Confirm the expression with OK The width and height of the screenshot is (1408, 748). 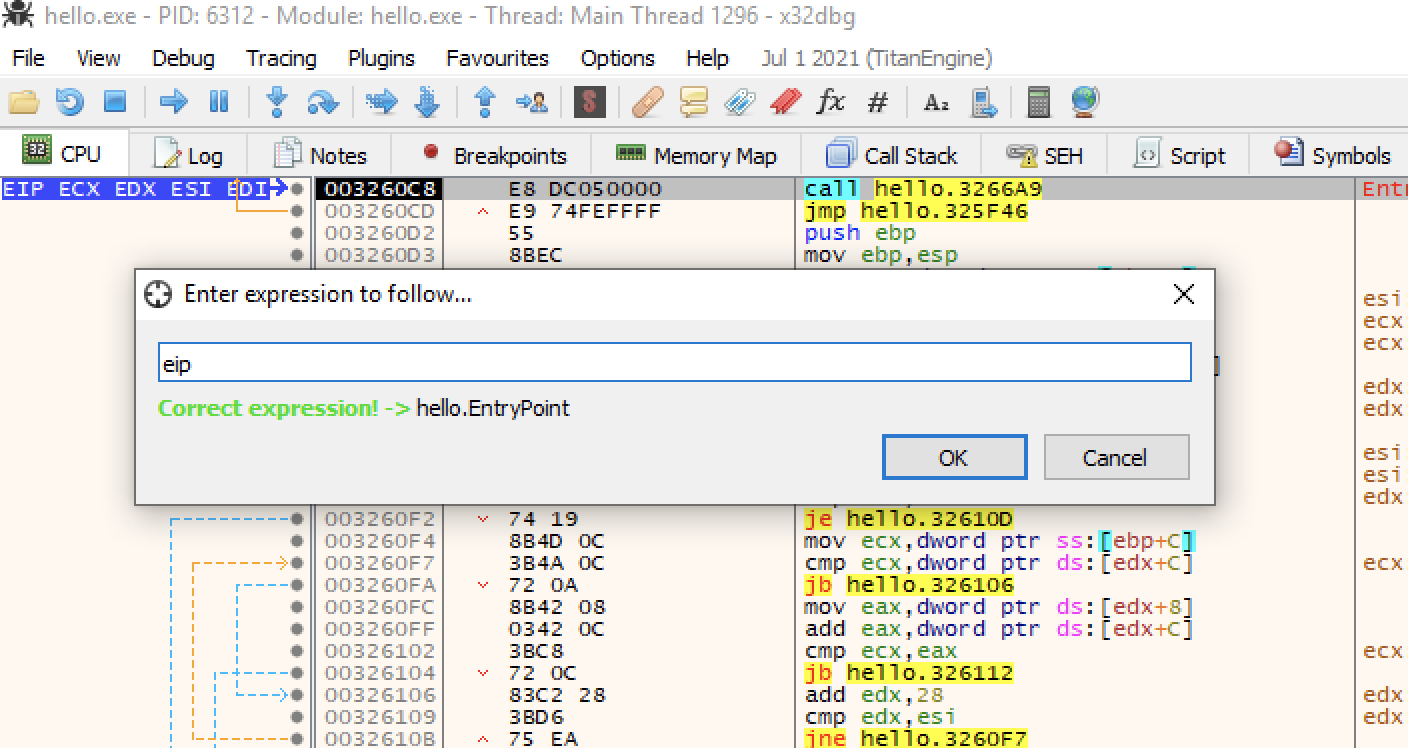954,457
